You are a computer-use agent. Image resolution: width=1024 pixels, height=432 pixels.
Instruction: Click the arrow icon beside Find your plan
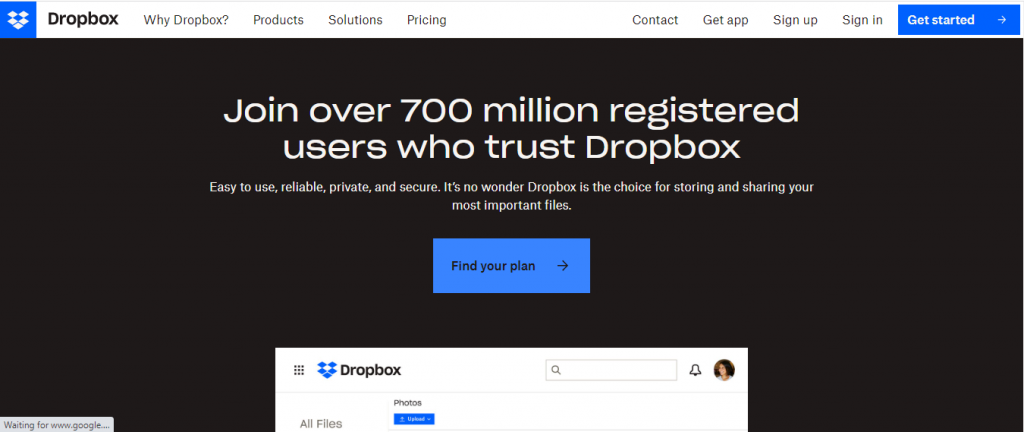563,266
